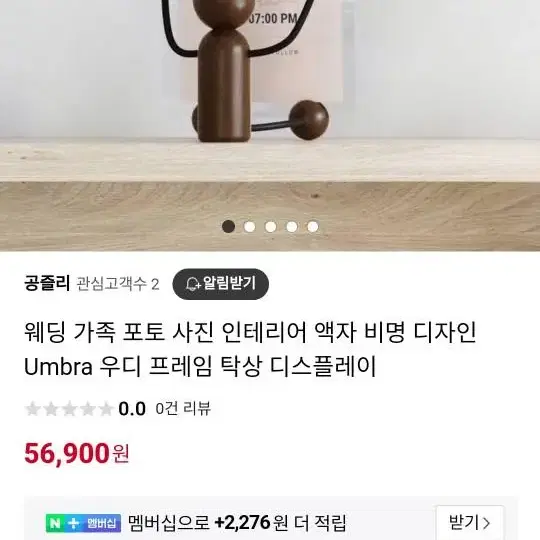
Task: Click the fifth rating star
Action: coord(106,409)
